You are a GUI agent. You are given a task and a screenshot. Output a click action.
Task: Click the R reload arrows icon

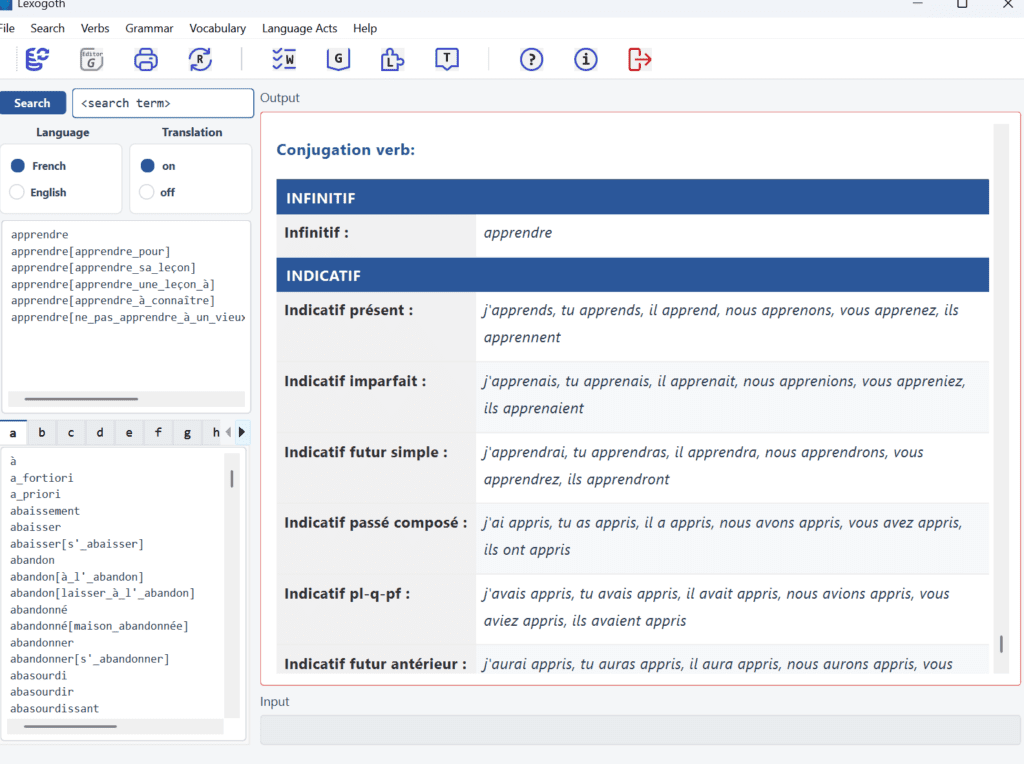coord(200,59)
